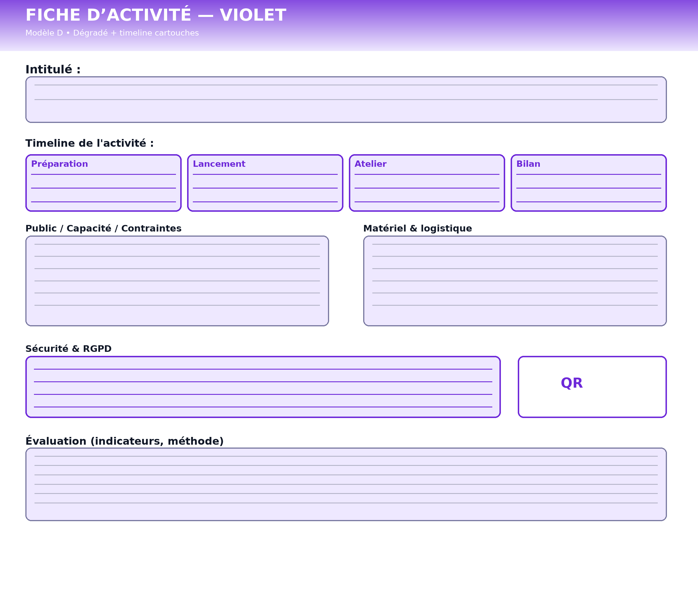Click inside the Public / Capacité / Contraintes box

point(177,281)
